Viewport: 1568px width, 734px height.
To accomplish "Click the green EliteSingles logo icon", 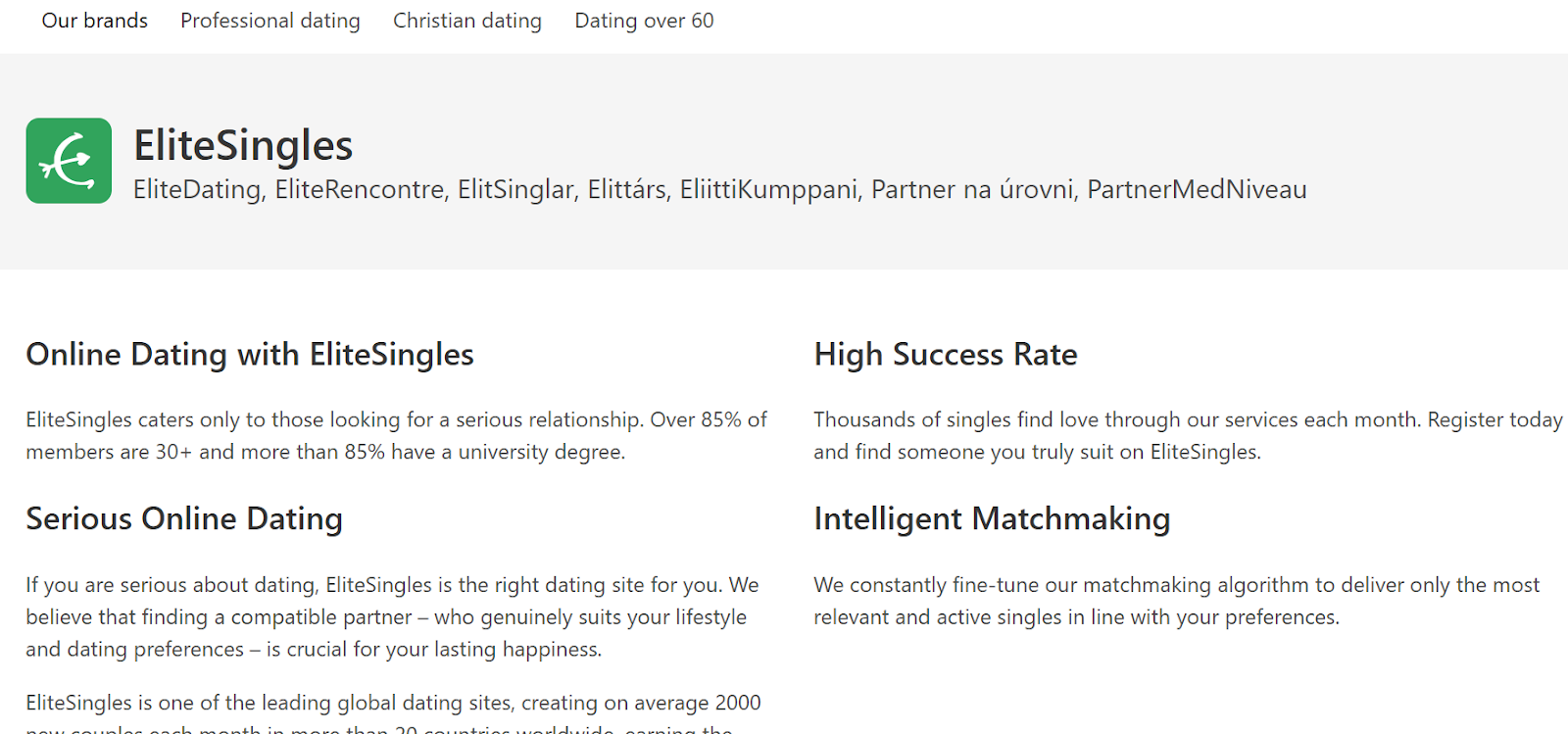I will pos(69,161).
